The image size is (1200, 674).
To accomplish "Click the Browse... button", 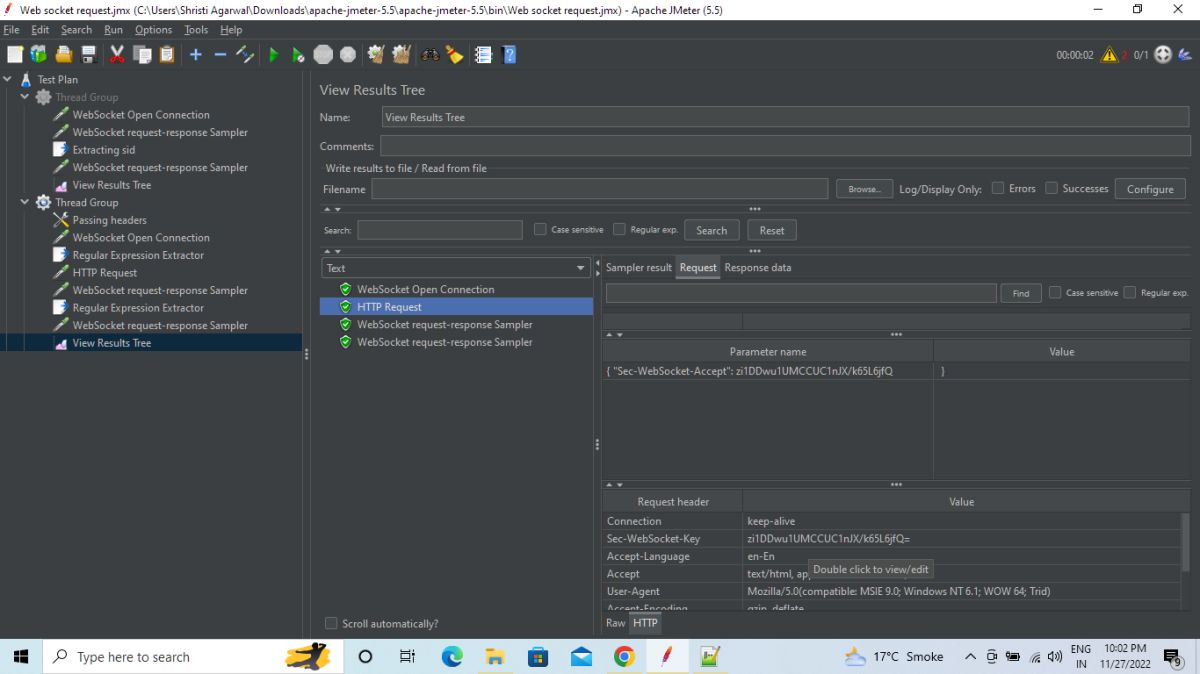I will pyautogui.click(x=863, y=189).
